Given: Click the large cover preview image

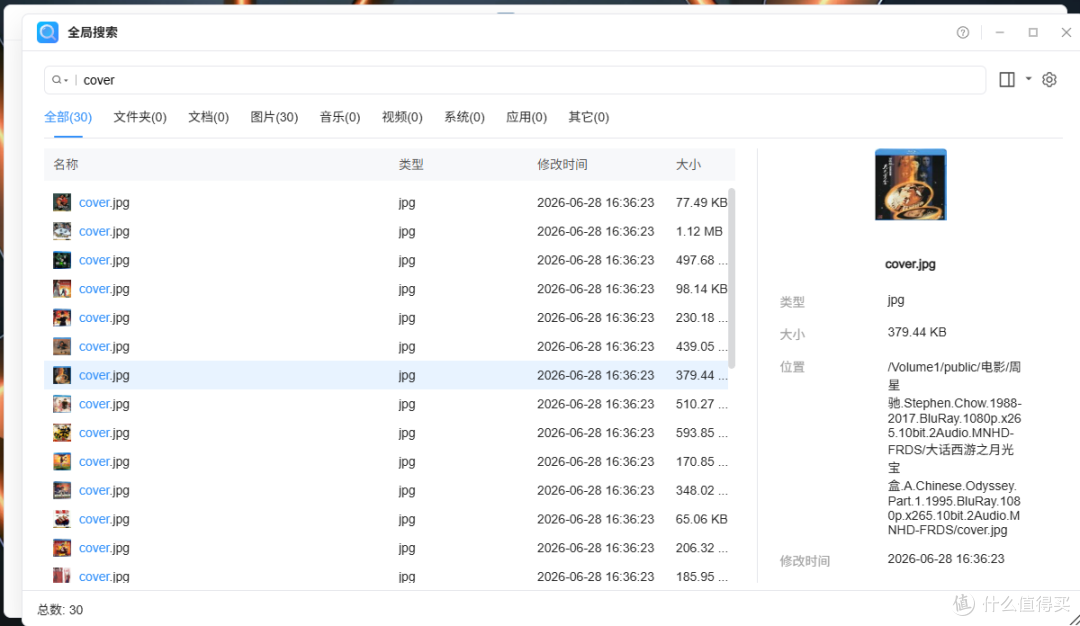Looking at the screenshot, I should 911,185.
